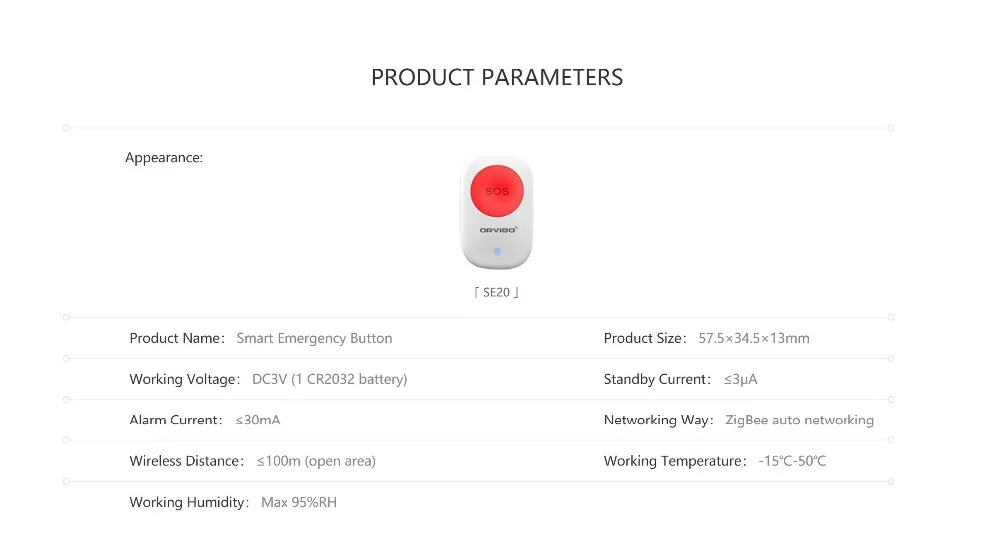Click the Smart Emergency Button text
1000x557 pixels.
point(314,339)
